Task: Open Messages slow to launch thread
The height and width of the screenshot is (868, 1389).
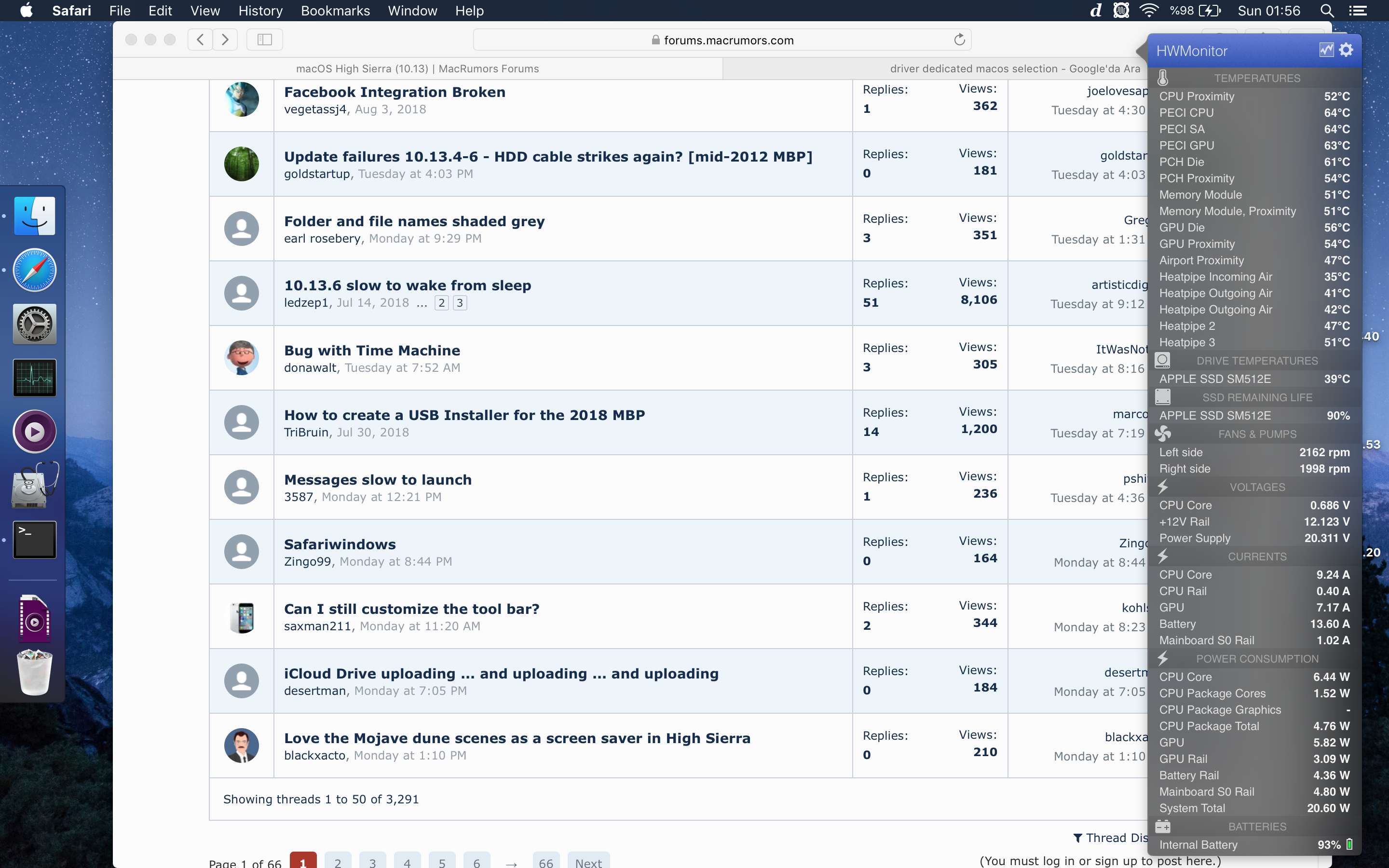Action: [378, 479]
